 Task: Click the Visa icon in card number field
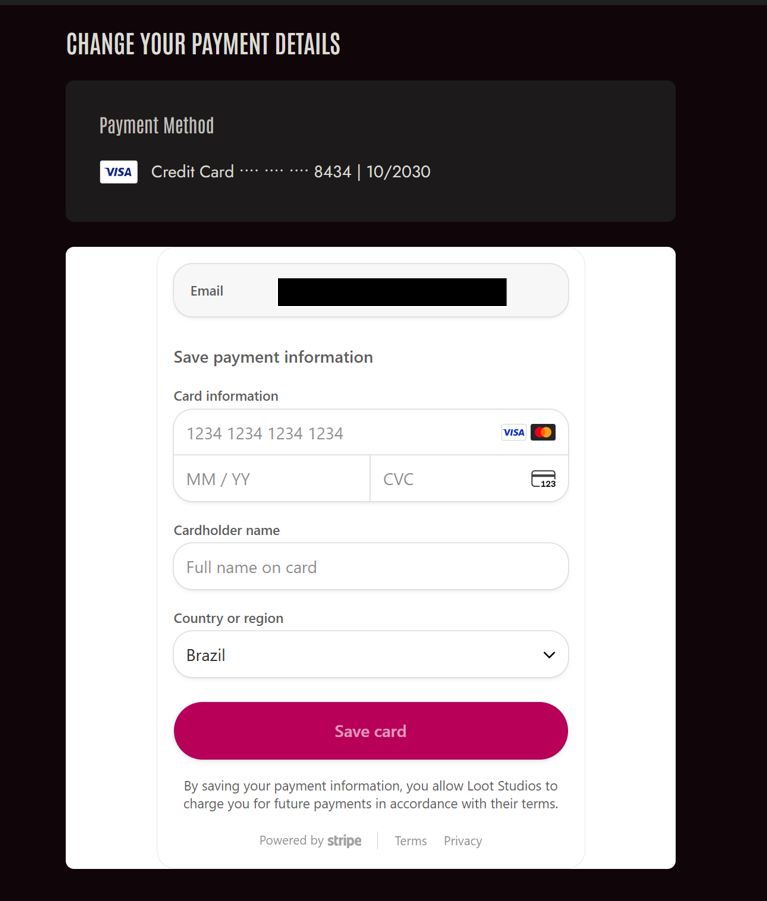tap(513, 433)
